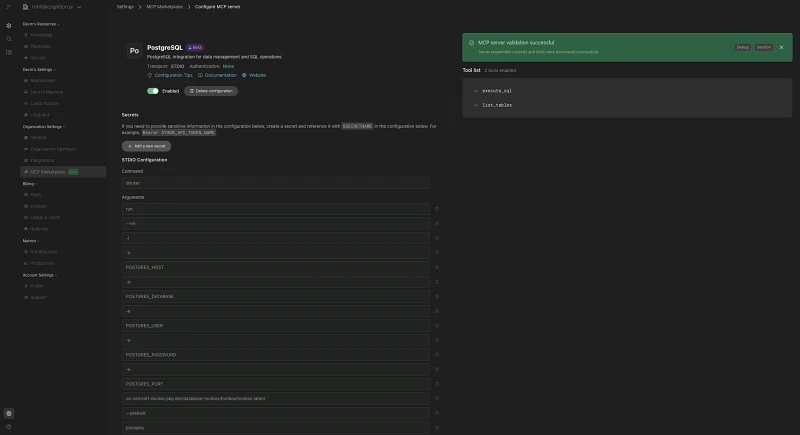Open the PostgreSQL Website link

[x=254, y=75]
